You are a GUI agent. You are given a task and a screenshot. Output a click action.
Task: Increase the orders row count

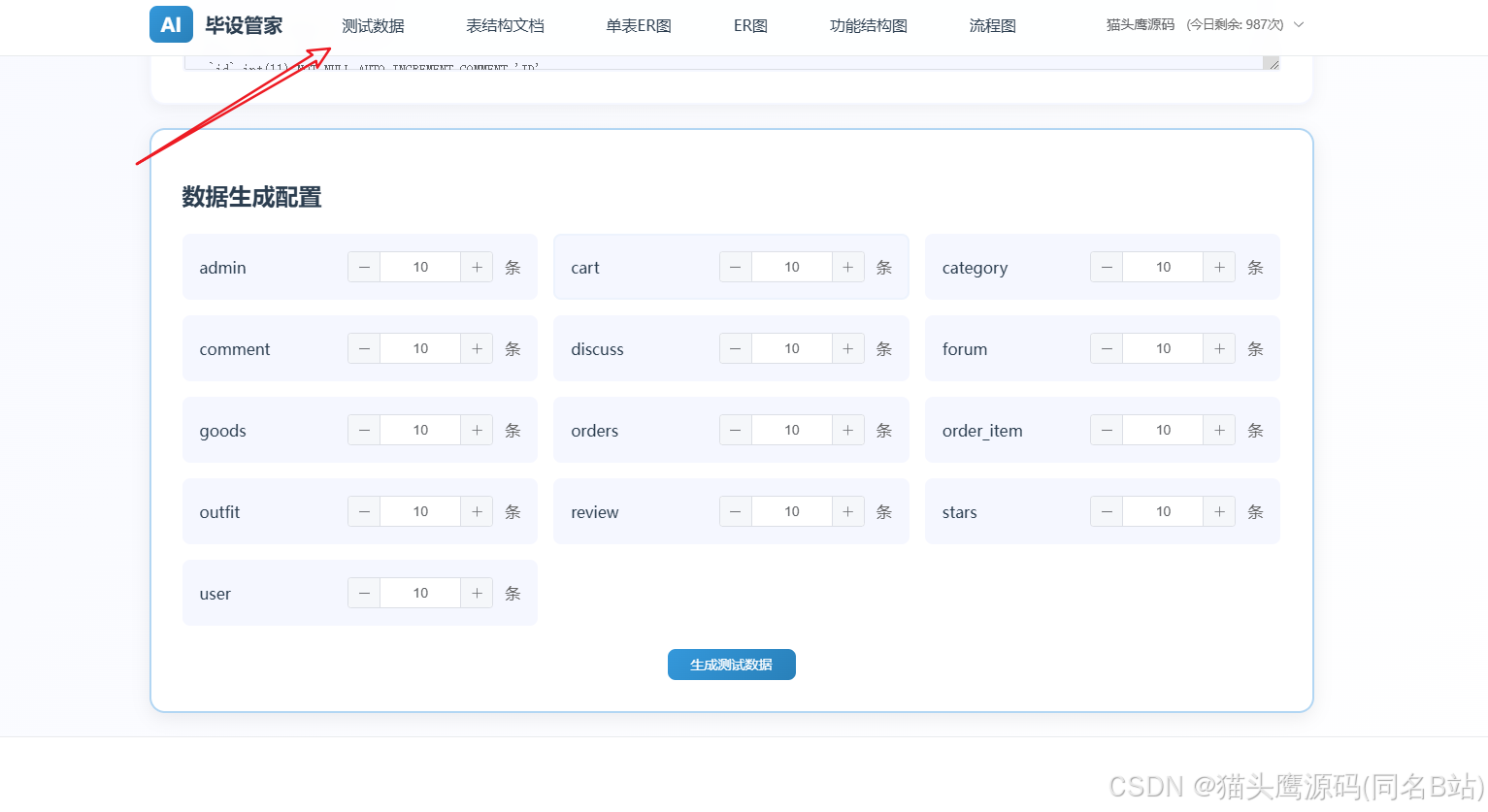[x=848, y=430]
